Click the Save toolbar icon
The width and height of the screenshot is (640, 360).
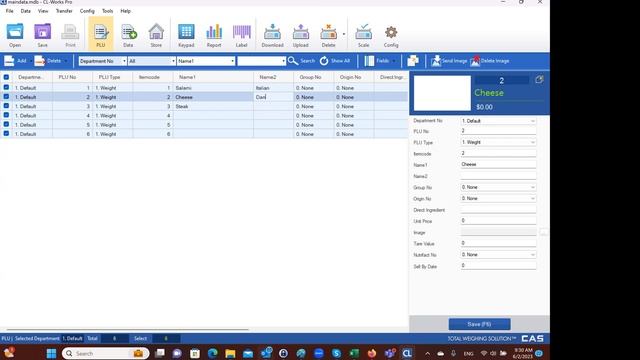point(42,35)
